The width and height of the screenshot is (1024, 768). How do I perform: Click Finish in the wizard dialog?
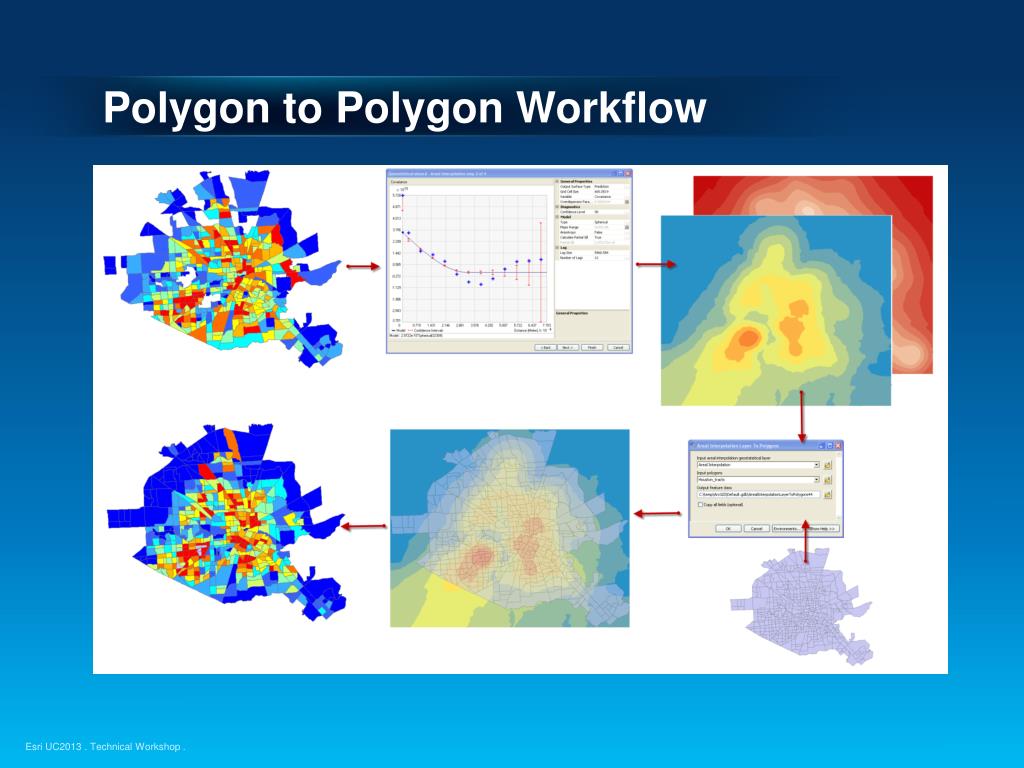592,347
